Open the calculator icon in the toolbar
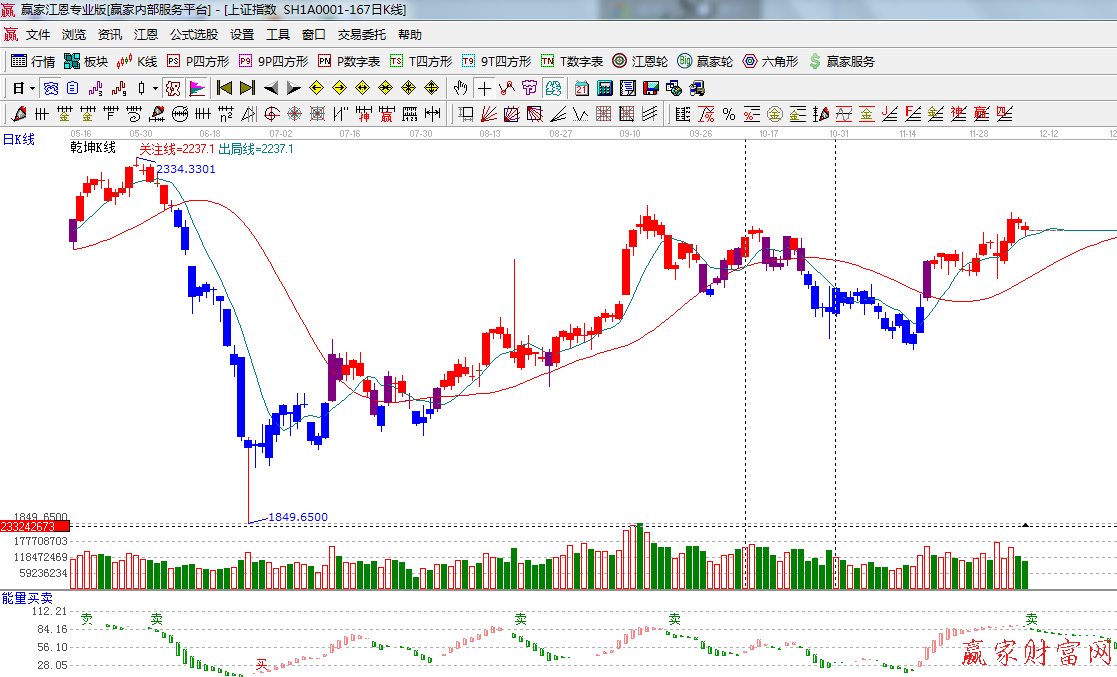The width and height of the screenshot is (1117, 677). (604, 88)
